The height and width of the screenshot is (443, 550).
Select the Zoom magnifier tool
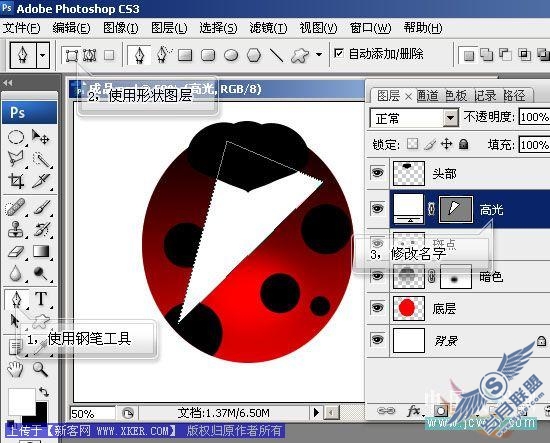40,369
